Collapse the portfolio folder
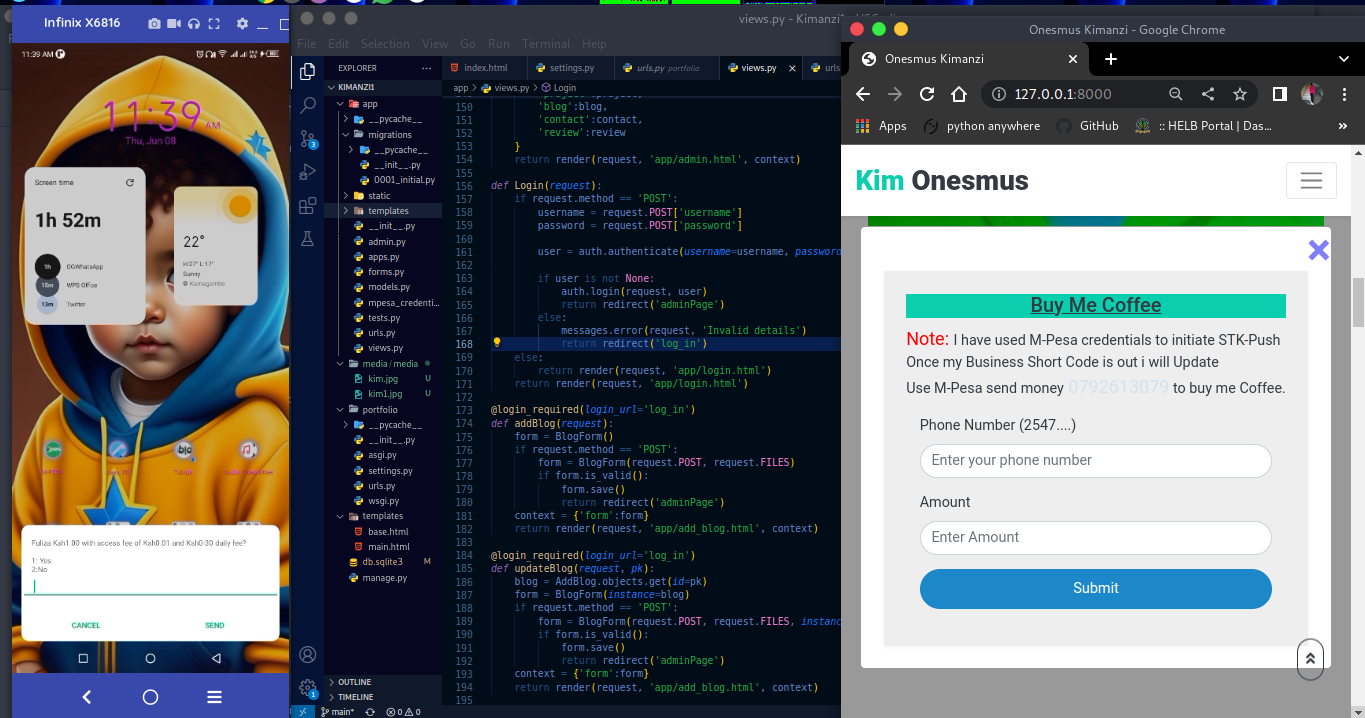Screen dimensions: 1365x718 380,409
